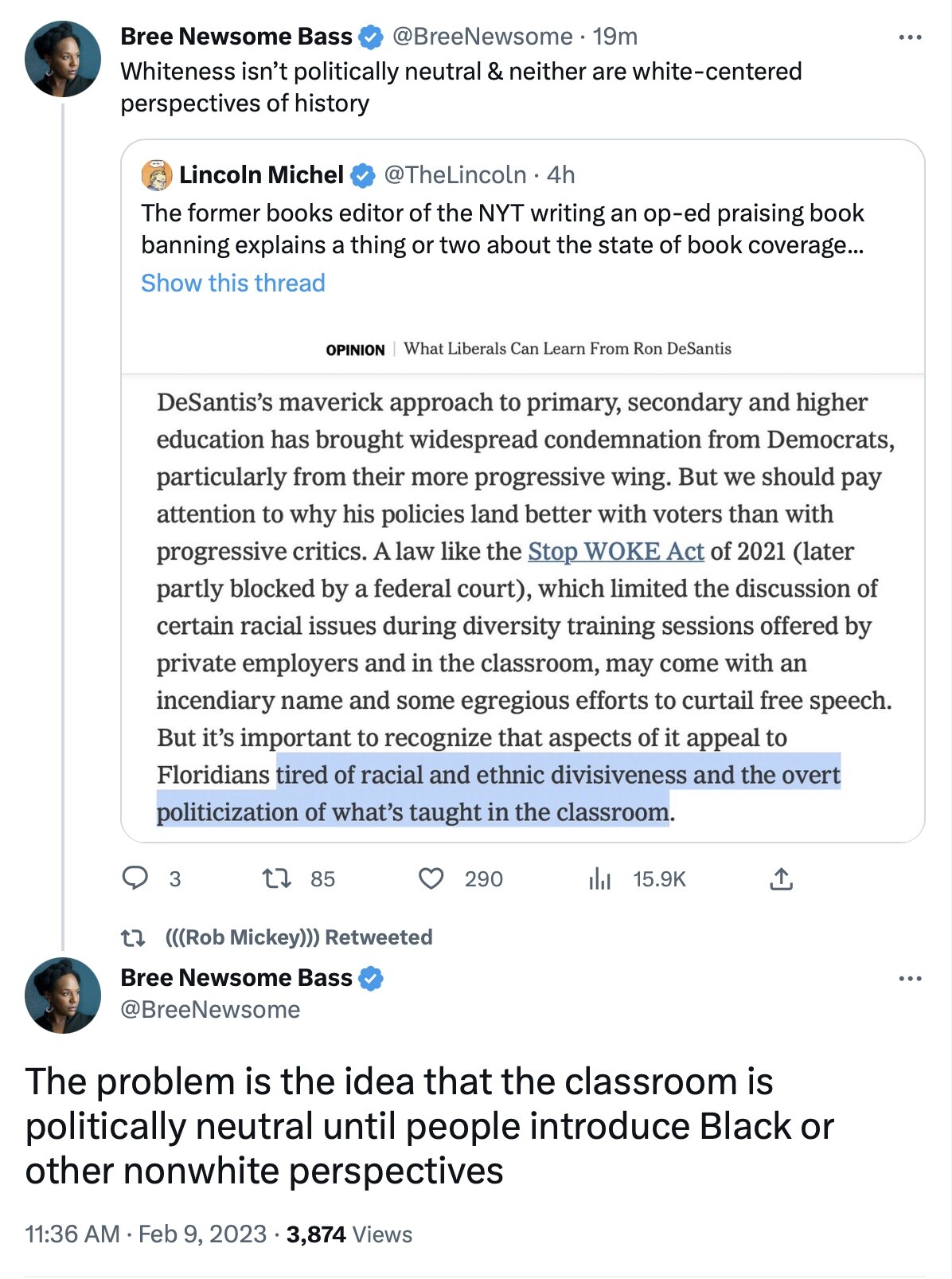Click (((Rob Mickey))) Retweeted label
Viewport: 952px width, 1279px height.
298,937
